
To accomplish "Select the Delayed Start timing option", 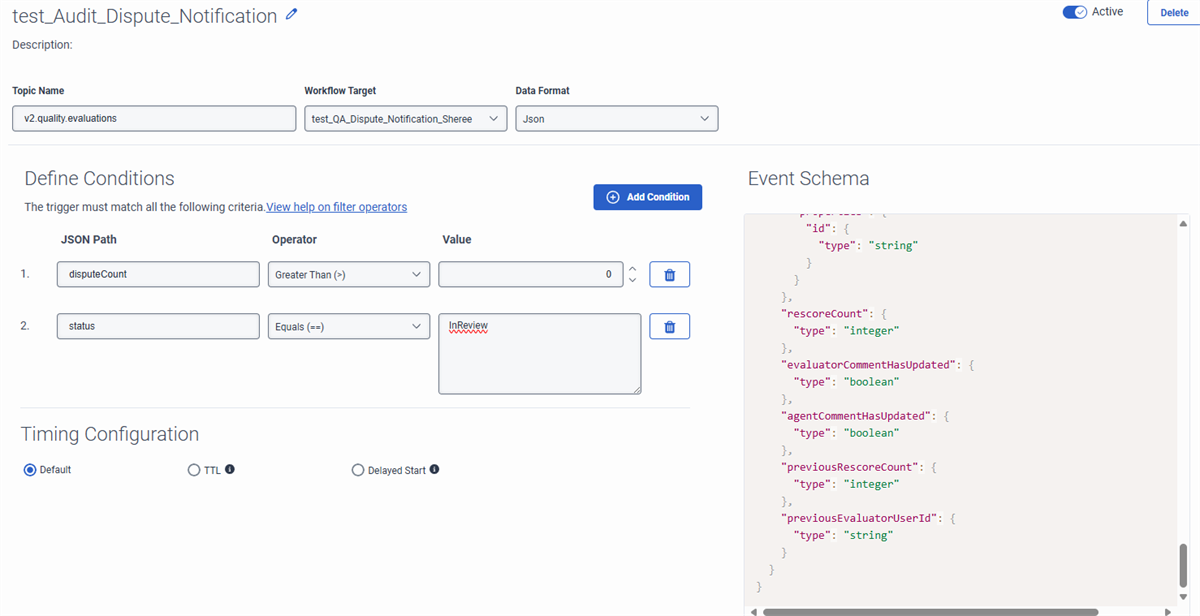I will coord(358,470).
